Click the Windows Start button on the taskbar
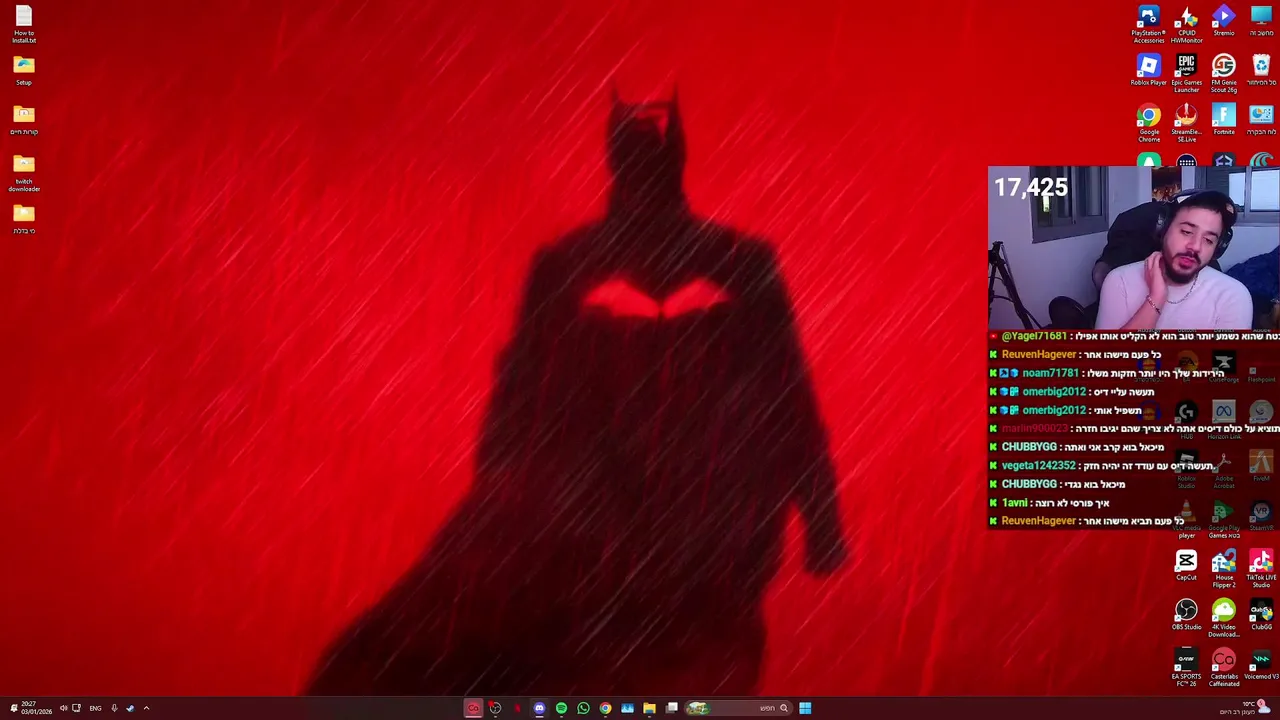 pyautogui.click(x=805, y=708)
